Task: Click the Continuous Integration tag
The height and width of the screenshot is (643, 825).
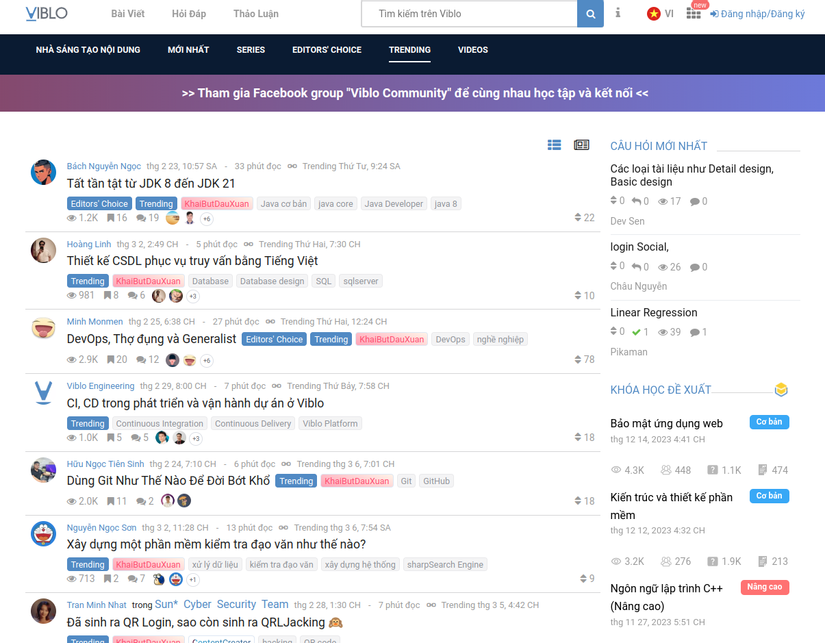Action: (x=159, y=424)
